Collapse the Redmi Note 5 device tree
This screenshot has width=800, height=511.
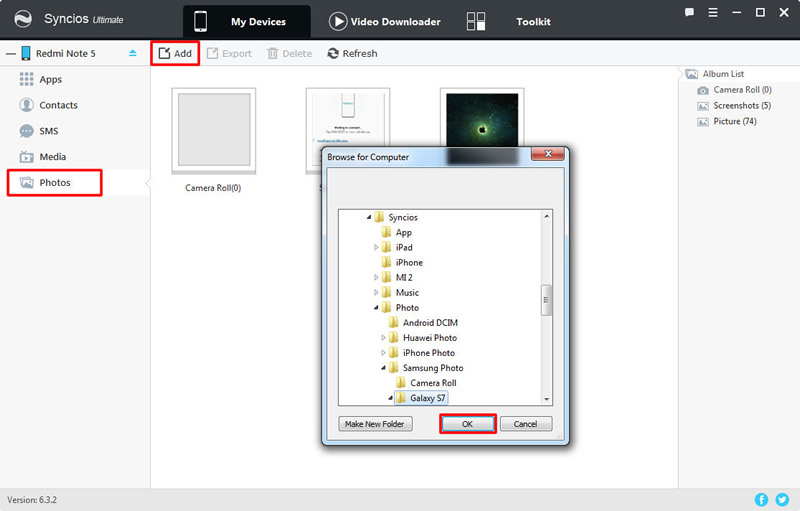(x=11, y=54)
